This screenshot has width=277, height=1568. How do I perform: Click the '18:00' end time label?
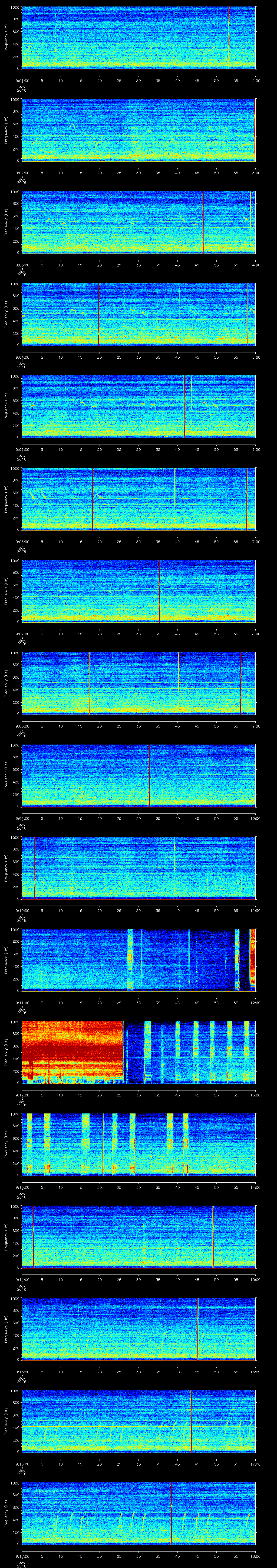[256, 1556]
